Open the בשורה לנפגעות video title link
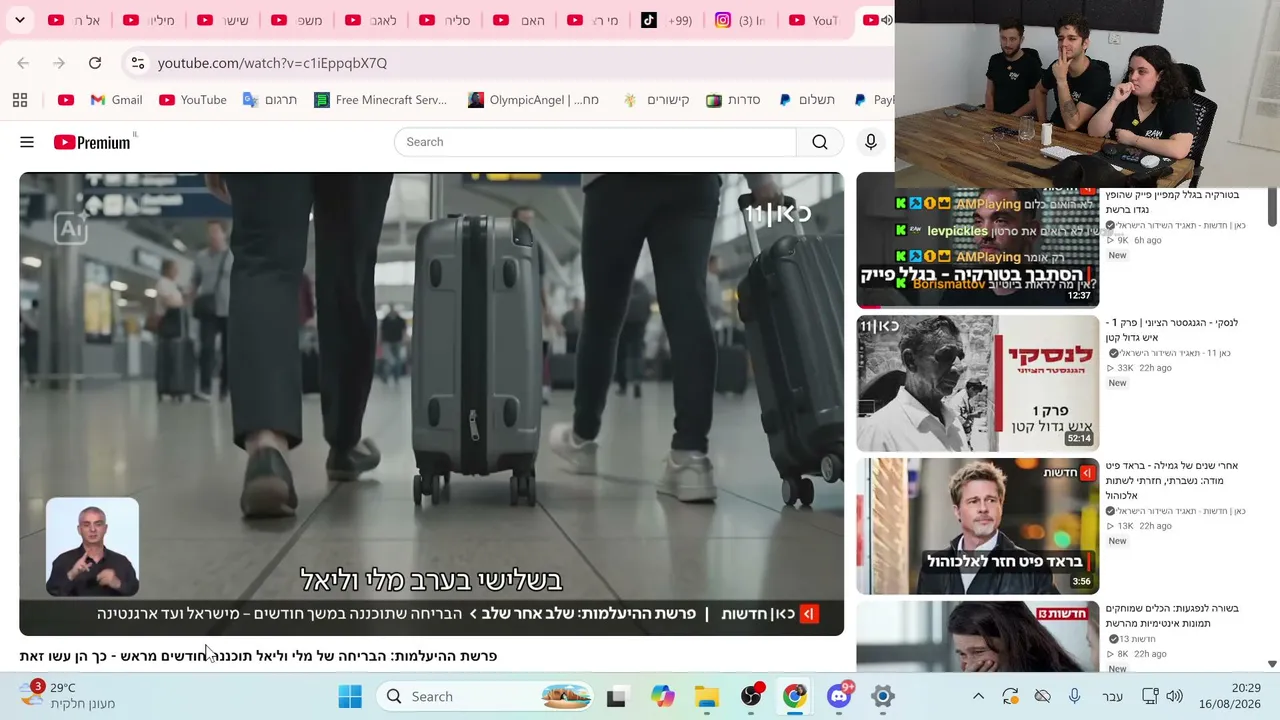1280x720 pixels. (x=1172, y=616)
